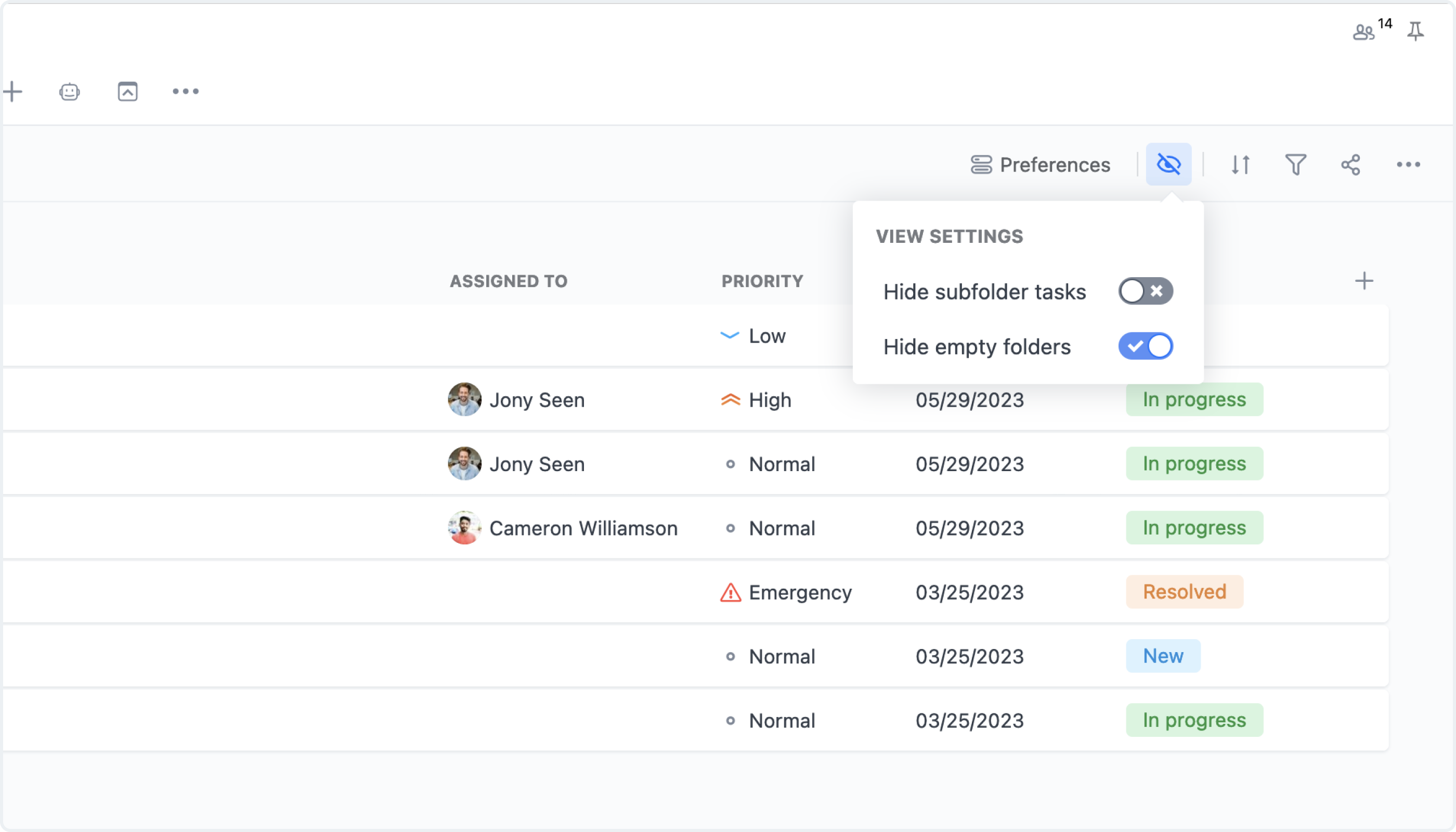1456x832 pixels.
Task: Open the view toolbar three-dot menu
Action: click(1408, 164)
